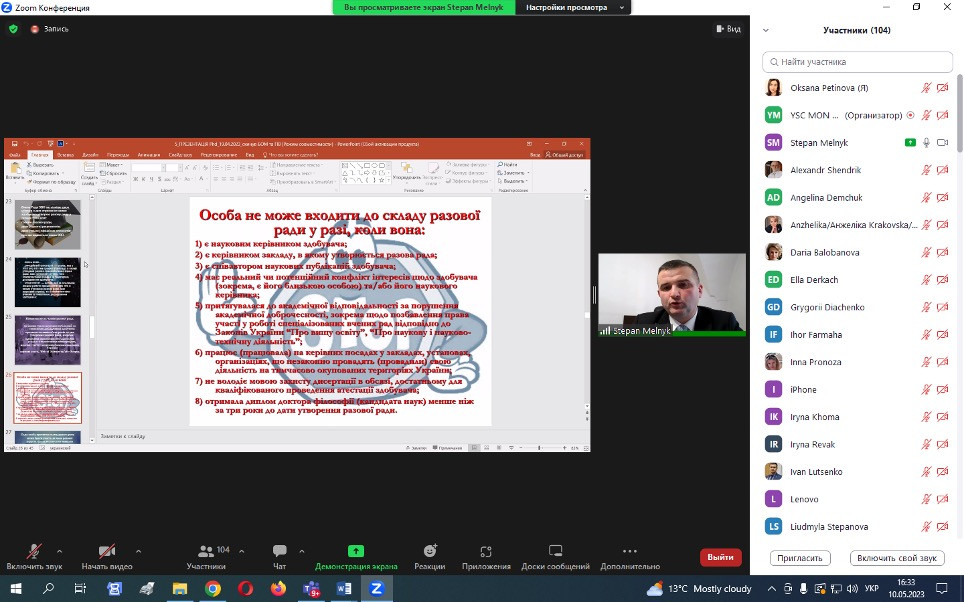Select participant Alexandr Shendrik in list

[x=858, y=170]
